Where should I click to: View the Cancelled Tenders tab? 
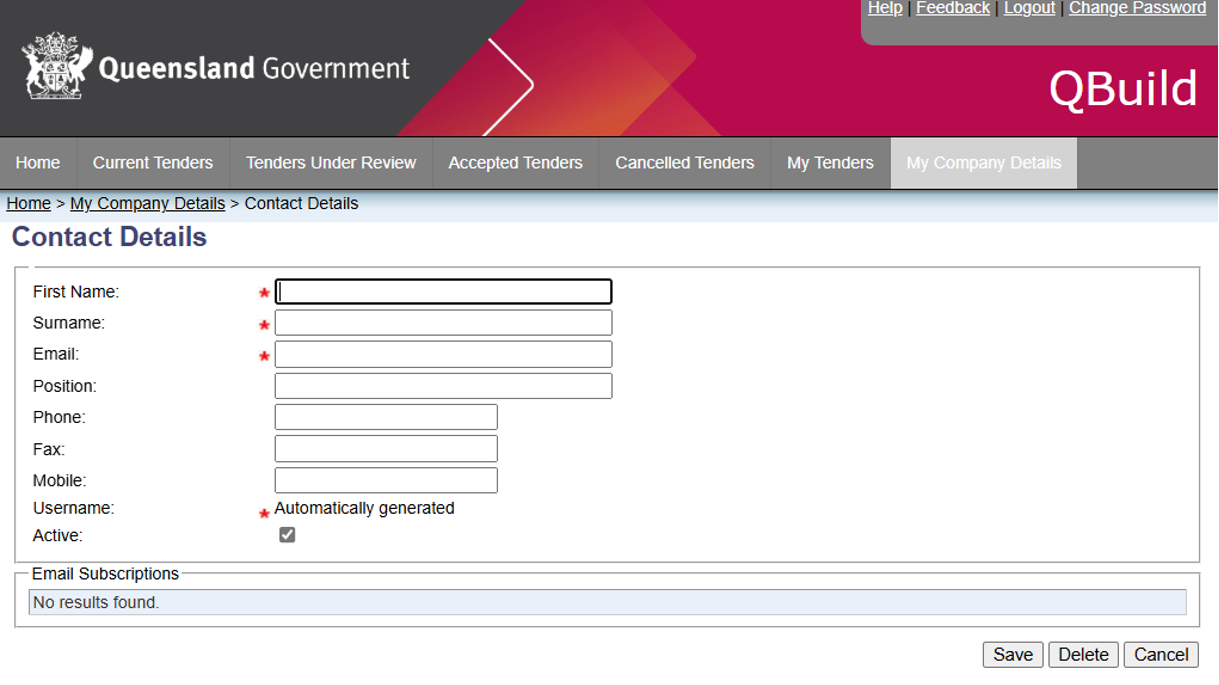click(x=685, y=163)
